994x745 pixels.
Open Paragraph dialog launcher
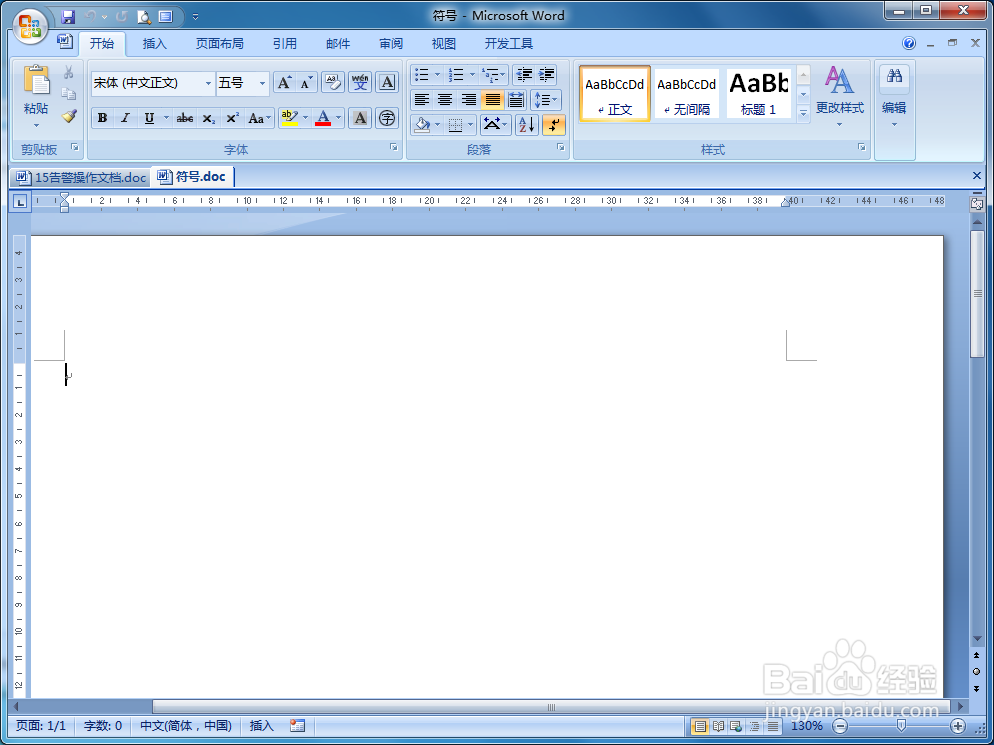(560, 147)
